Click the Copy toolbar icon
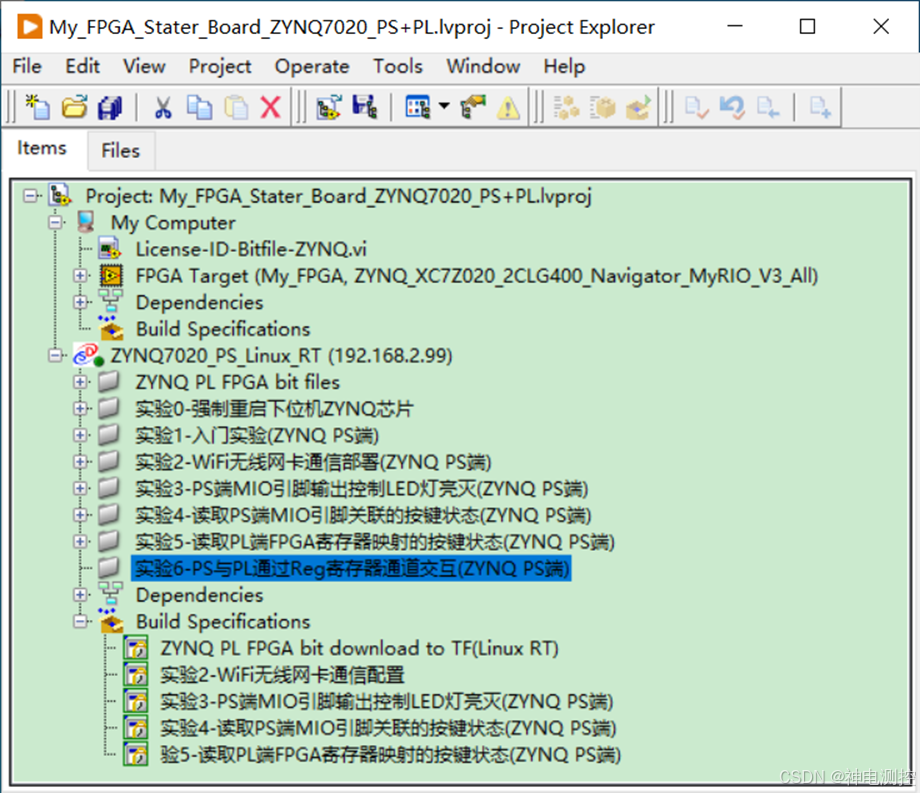The image size is (920, 793). 199,107
